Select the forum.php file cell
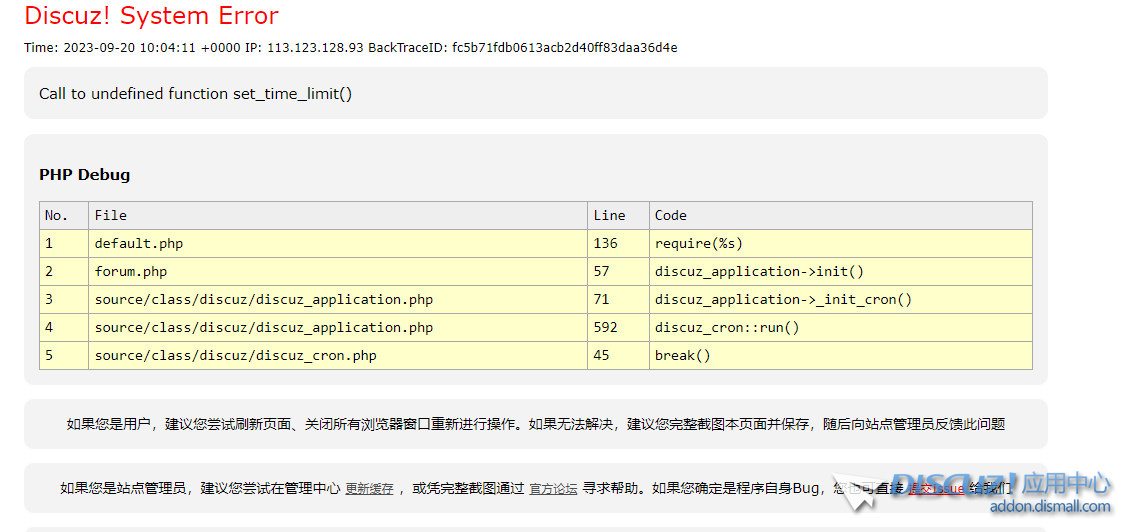 [x=338, y=271]
